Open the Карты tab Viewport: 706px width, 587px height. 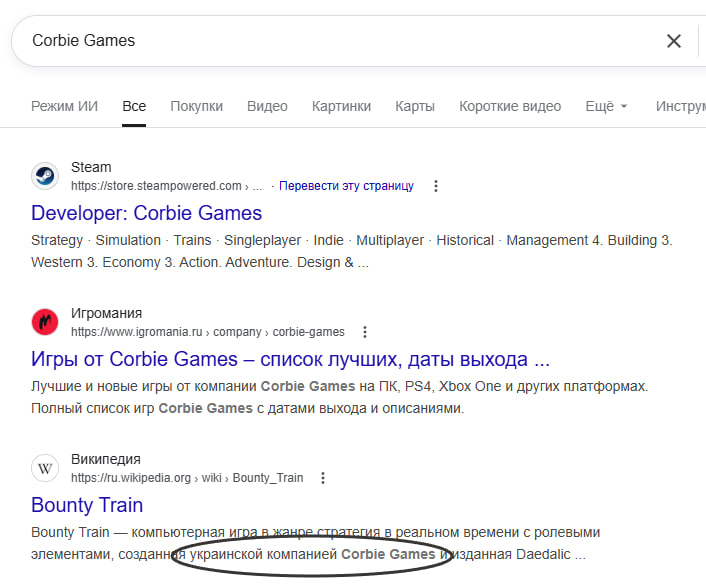(415, 106)
